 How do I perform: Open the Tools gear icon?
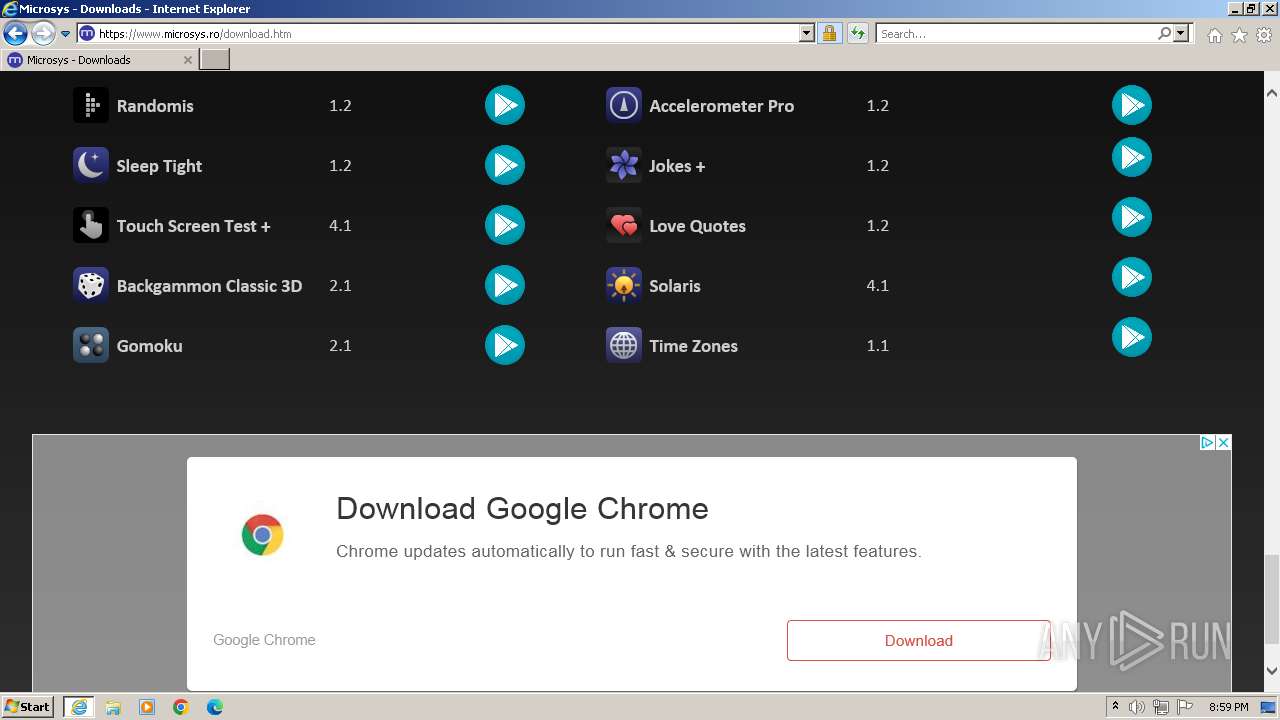[1264, 35]
